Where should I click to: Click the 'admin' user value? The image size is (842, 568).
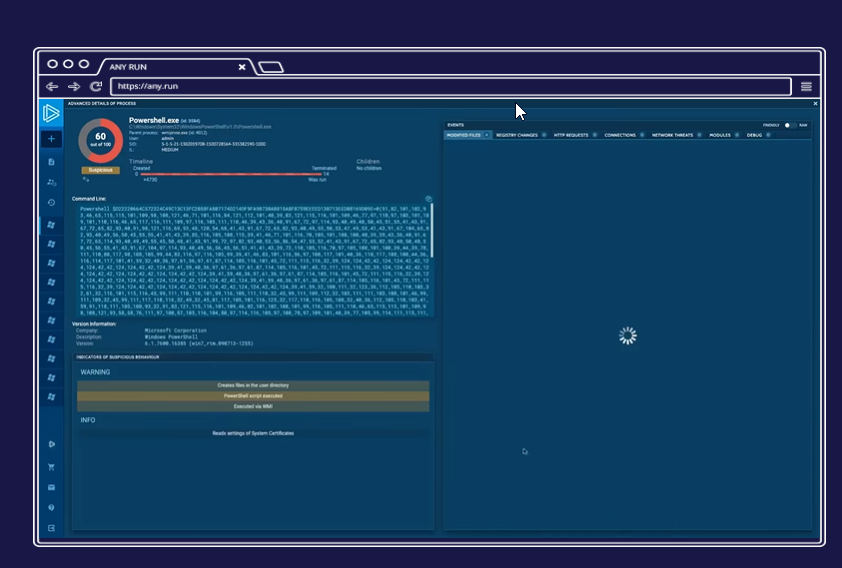click(168, 139)
